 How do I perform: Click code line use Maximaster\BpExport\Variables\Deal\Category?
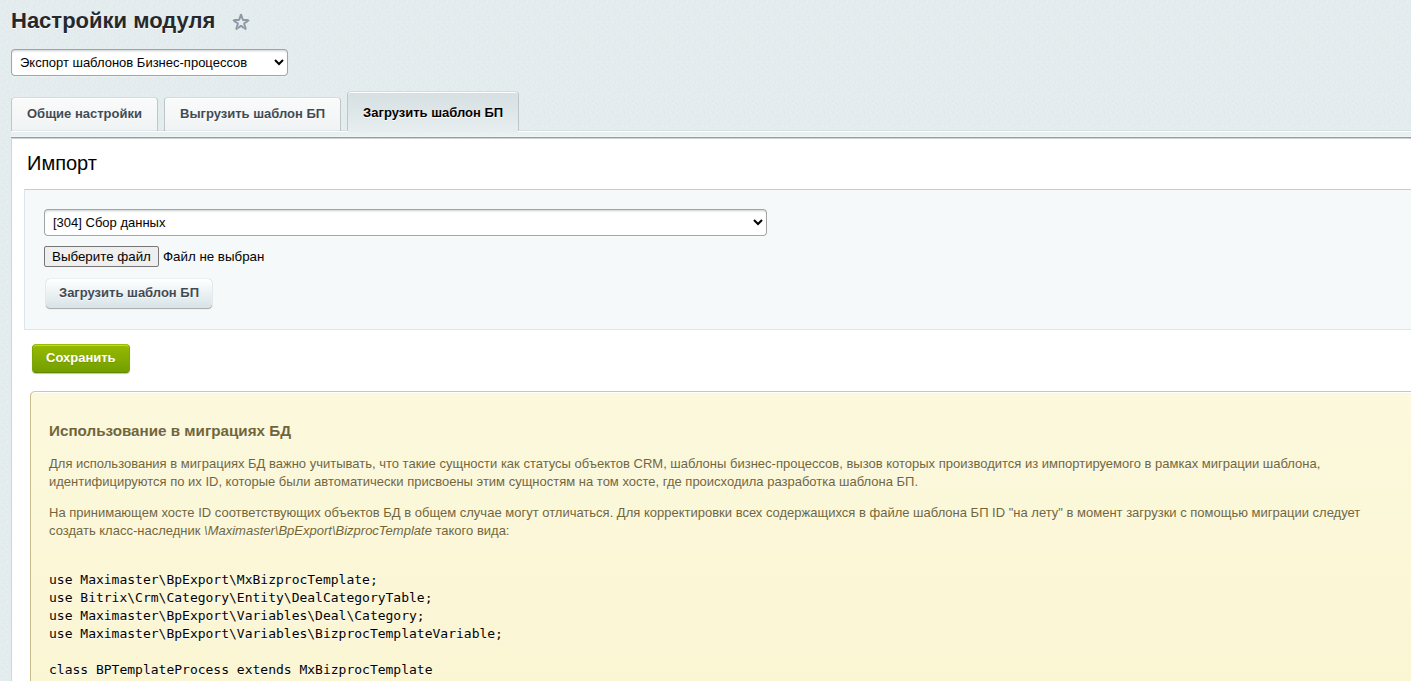point(237,615)
